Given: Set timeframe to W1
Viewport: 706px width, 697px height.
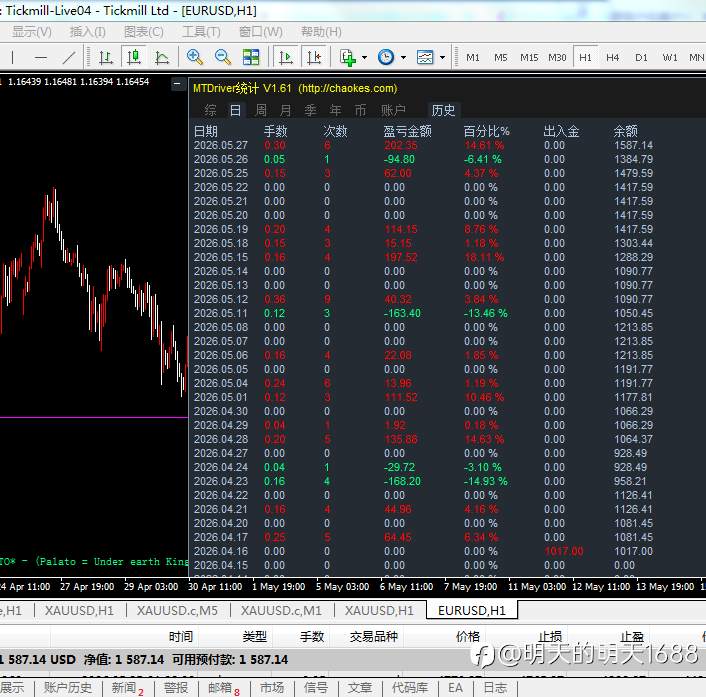Looking at the screenshot, I should tap(670, 58).
